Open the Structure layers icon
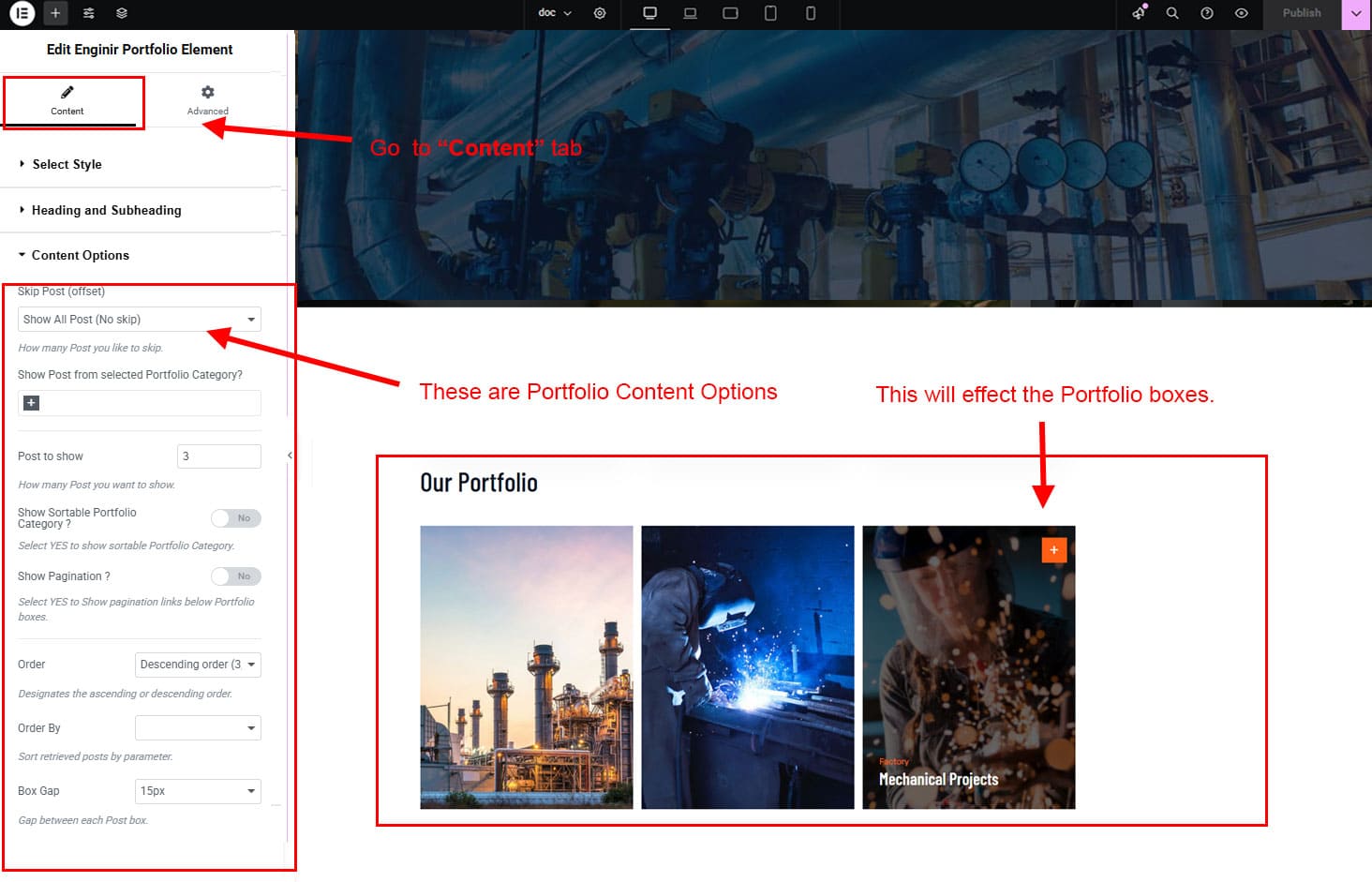 click(122, 13)
